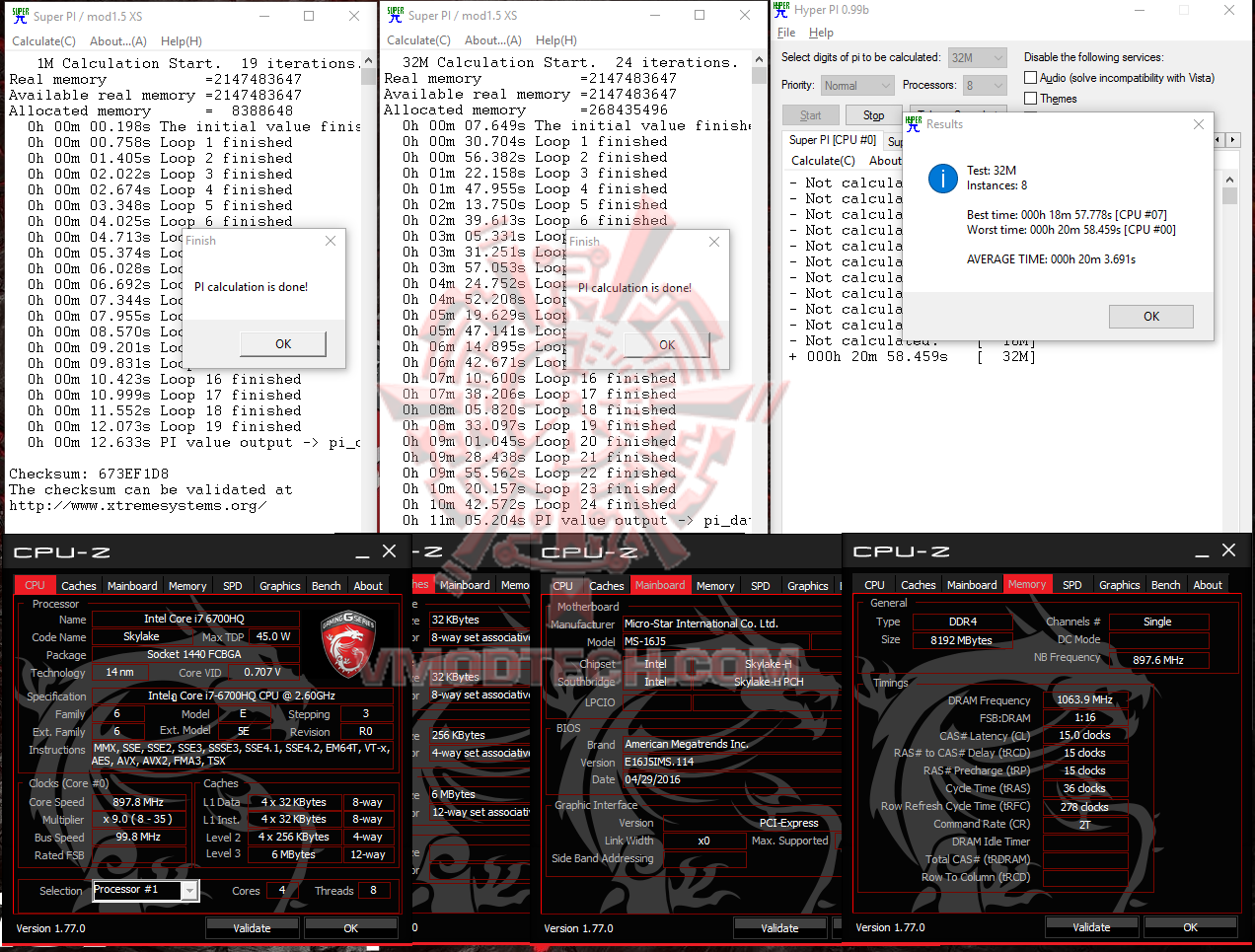Image resolution: width=1255 pixels, height=952 pixels.
Task: Open Help menu in Hyper PI
Action: click(x=821, y=33)
